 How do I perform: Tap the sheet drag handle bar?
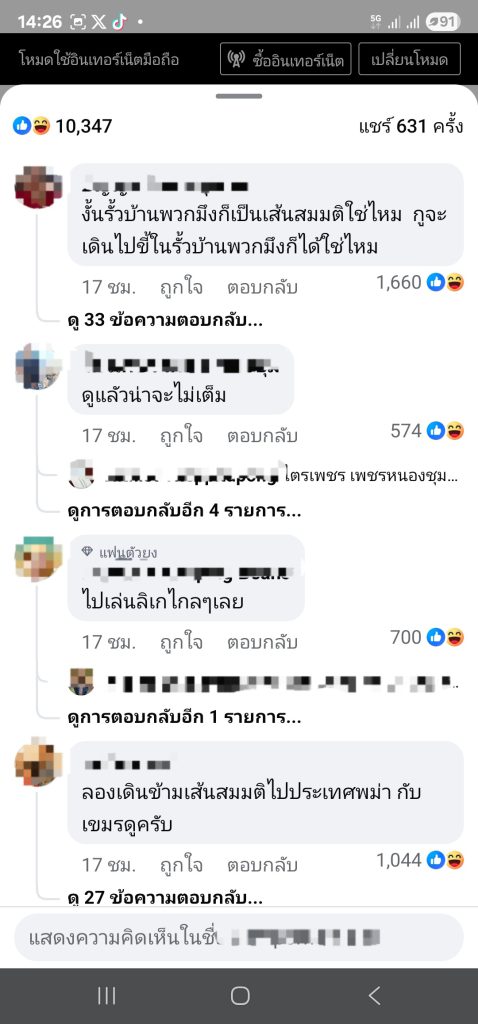tap(239, 96)
